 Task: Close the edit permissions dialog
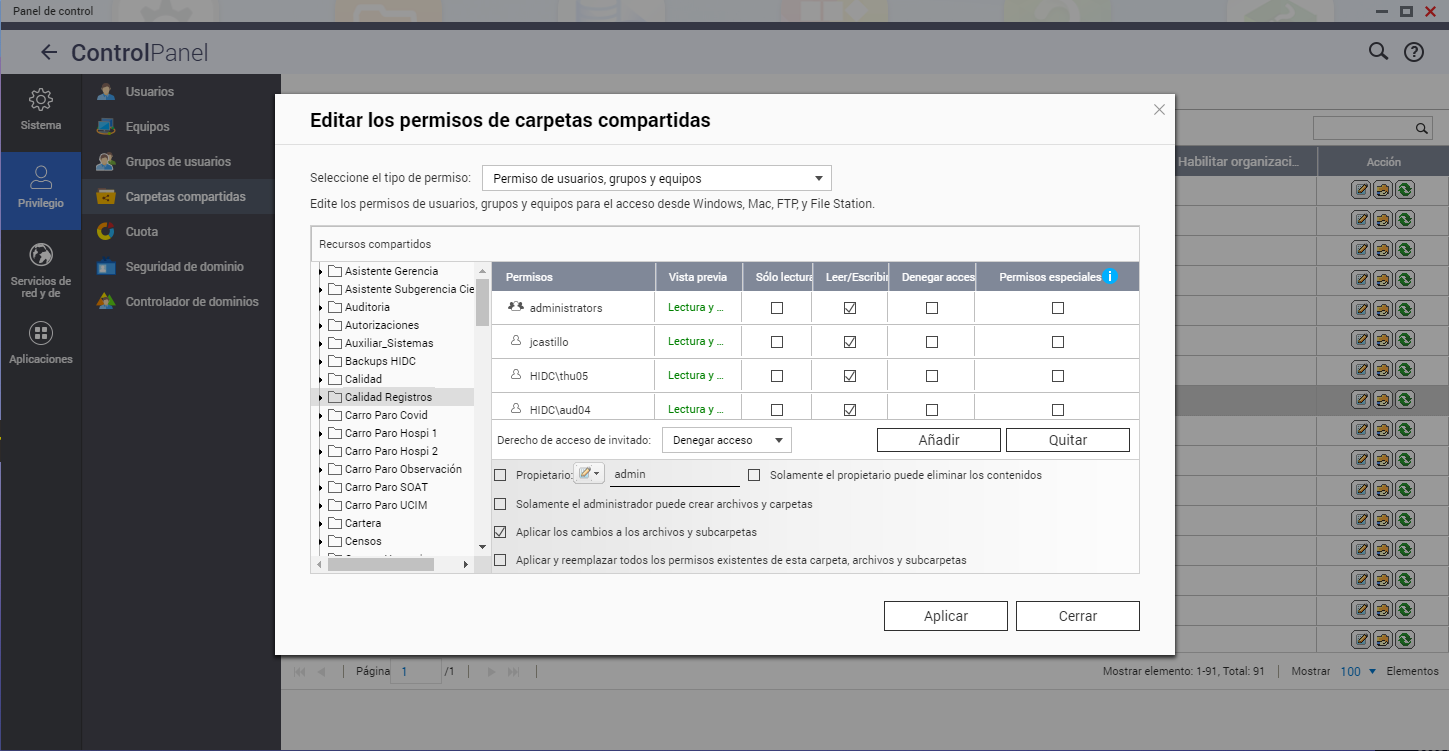(1159, 110)
